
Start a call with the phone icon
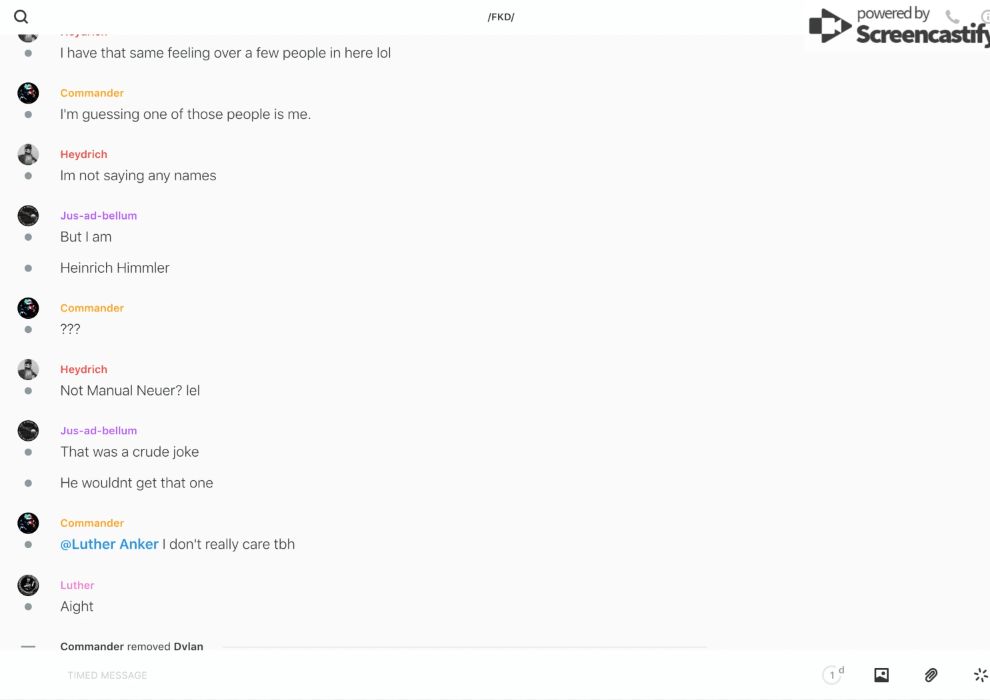click(x=952, y=17)
